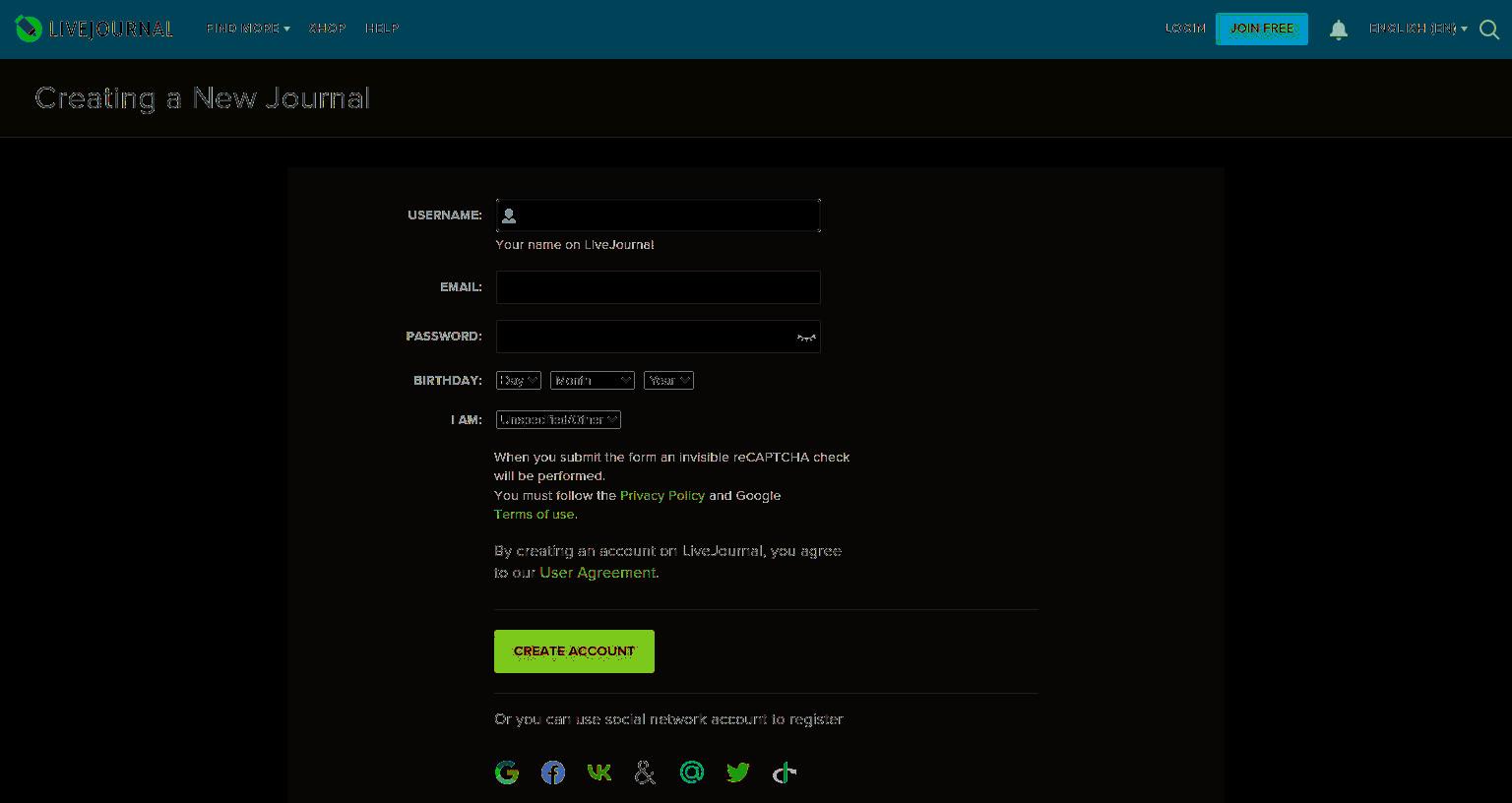Screen dimensions: 1512x803
Task: Open notifications bell
Action: pyautogui.click(x=1338, y=30)
